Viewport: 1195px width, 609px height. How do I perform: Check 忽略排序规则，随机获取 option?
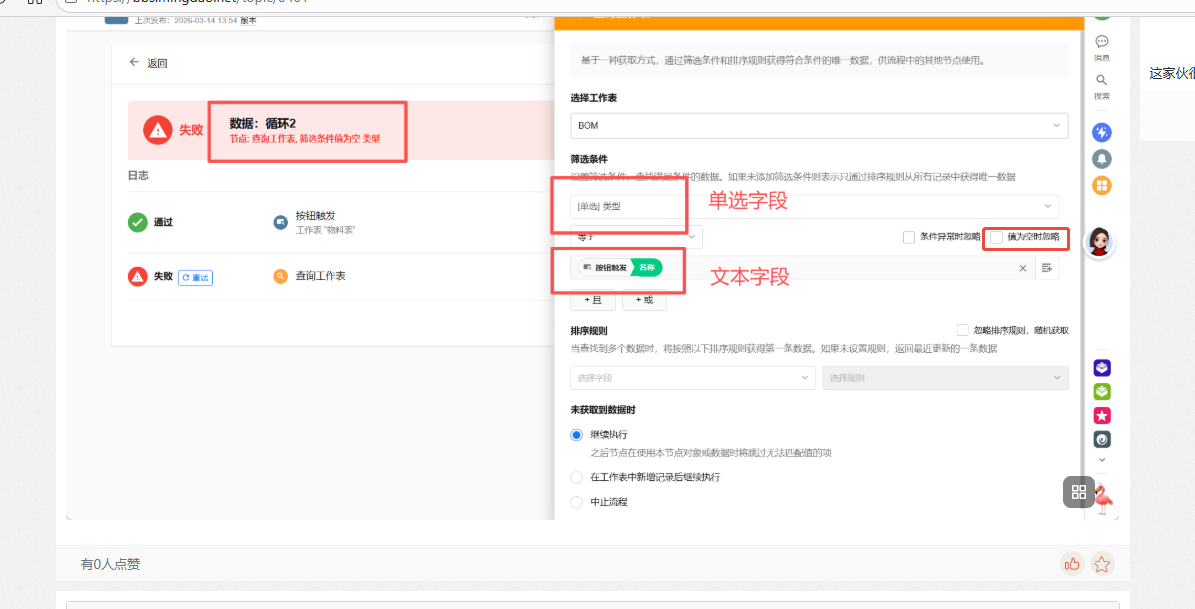[962, 330]
